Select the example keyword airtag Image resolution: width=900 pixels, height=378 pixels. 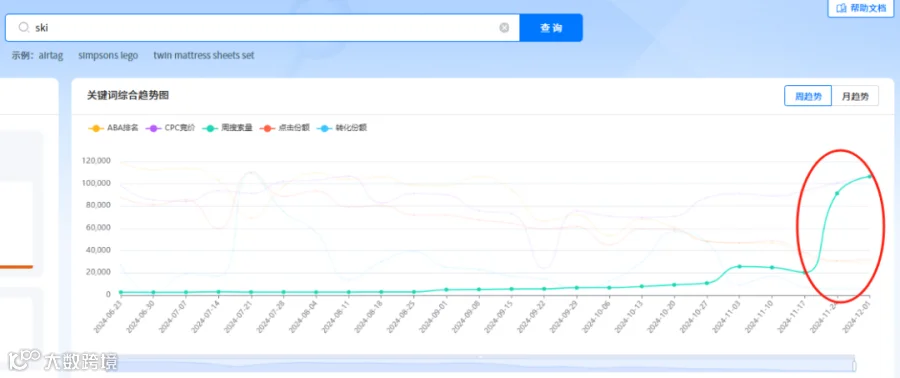(x=51, y=56)
